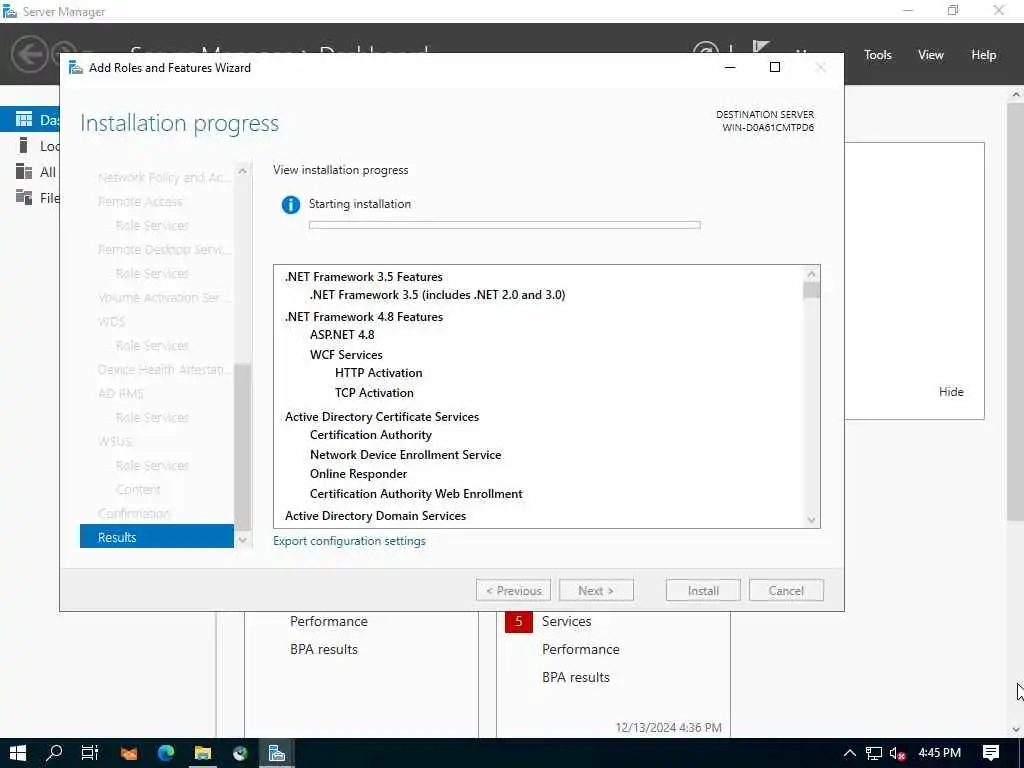Select the Confirmation wizard step
The width and height of the screenshot is (1024, 768).
(134, 513)
